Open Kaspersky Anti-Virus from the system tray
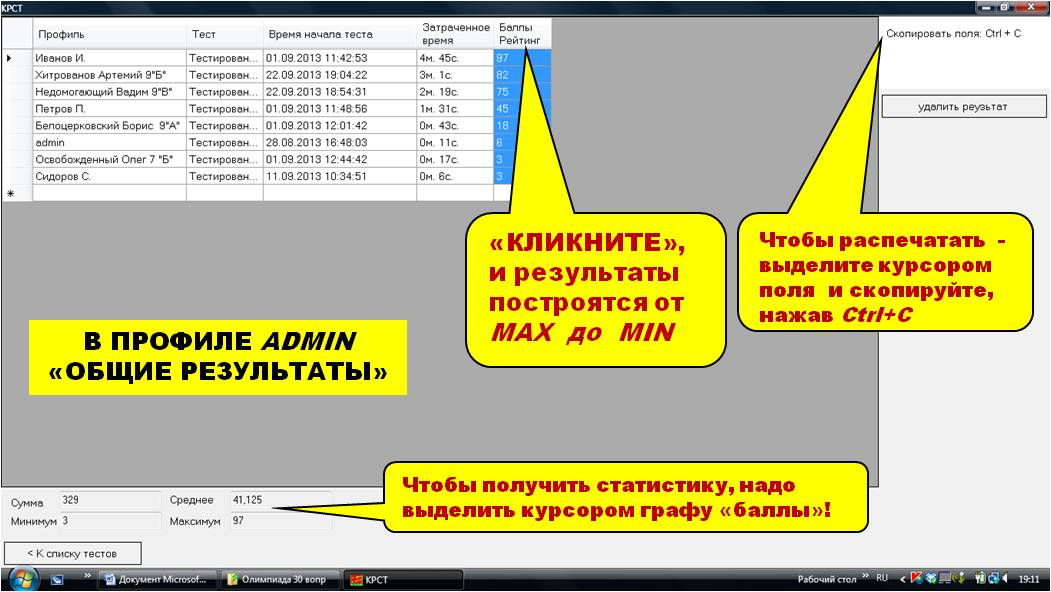The width and height of the screenshot is (1051, 592). [x=915, y=578]
